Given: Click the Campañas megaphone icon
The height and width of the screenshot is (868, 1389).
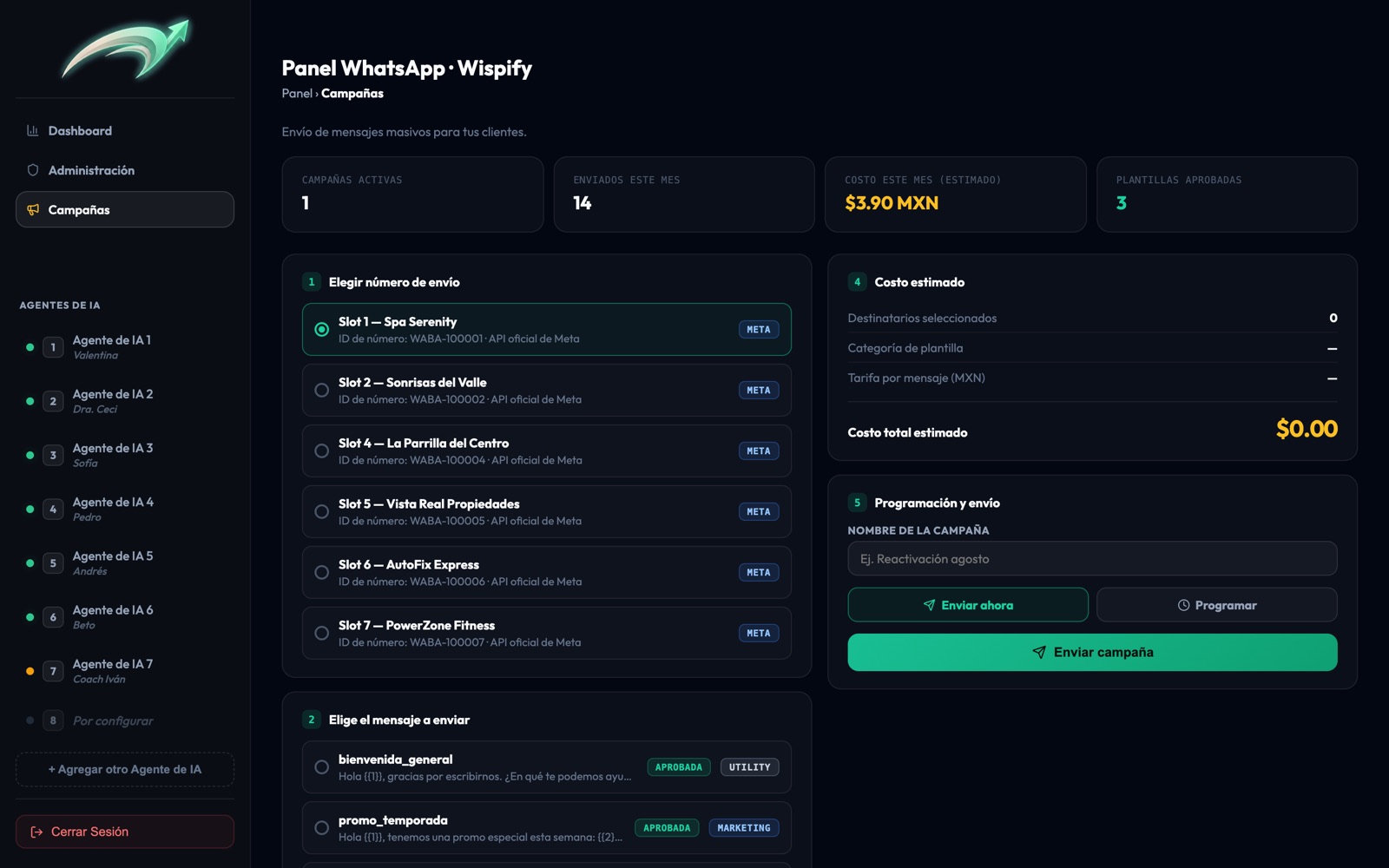Looking at the screenshot, I should point(33,210).
